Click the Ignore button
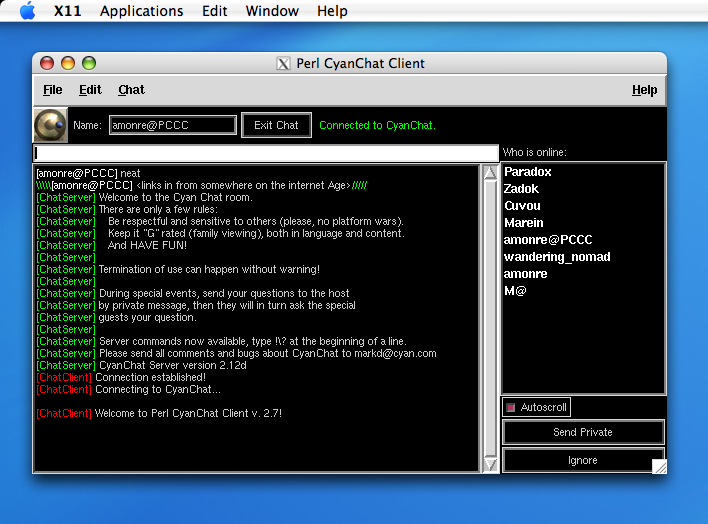Screen dimensions: 708x524 tap(583, 460)
